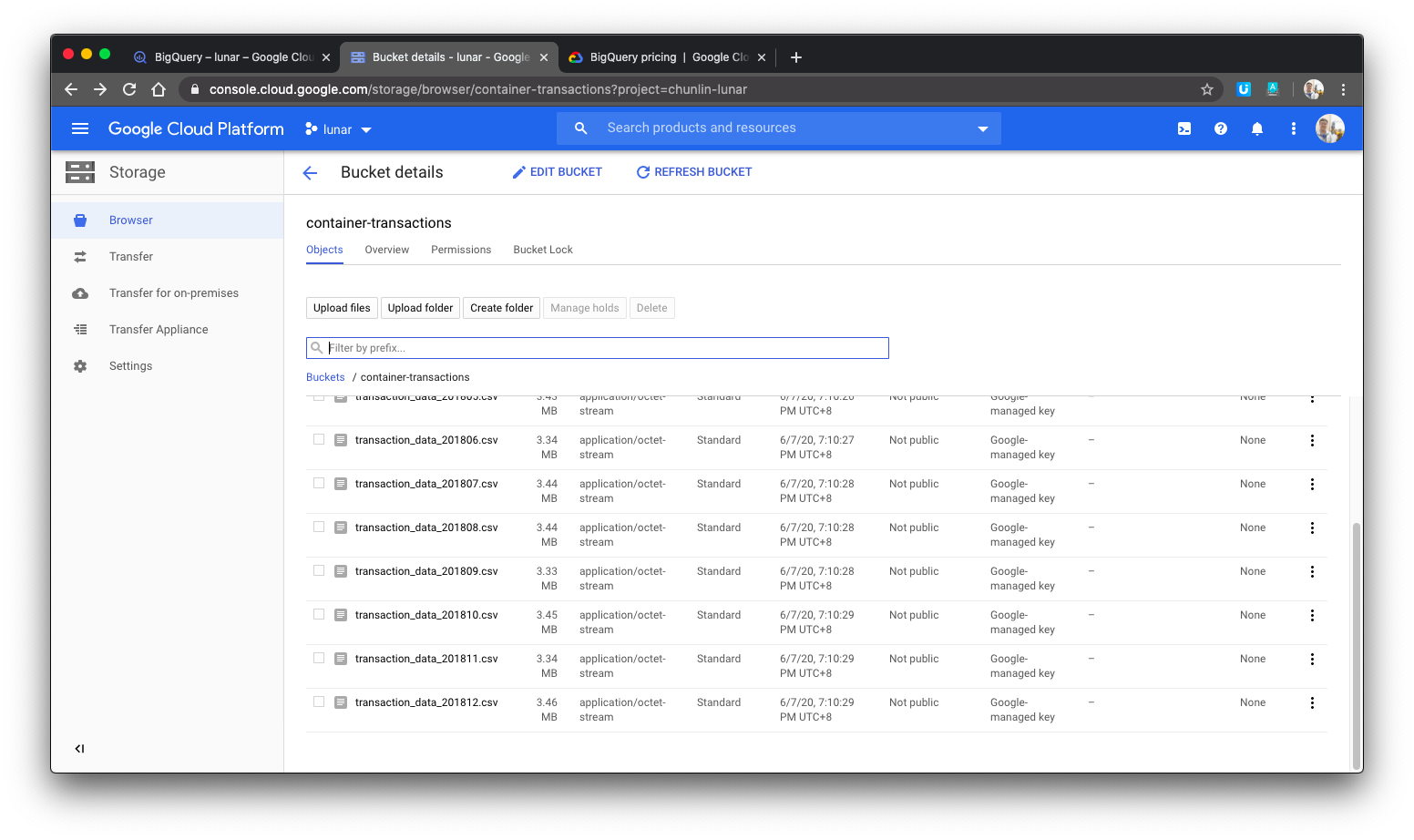This screenshot has height=840, width=1414.
Task: Click the help question mark icon
Action: pyautogui.click(x=1221, y=128)
